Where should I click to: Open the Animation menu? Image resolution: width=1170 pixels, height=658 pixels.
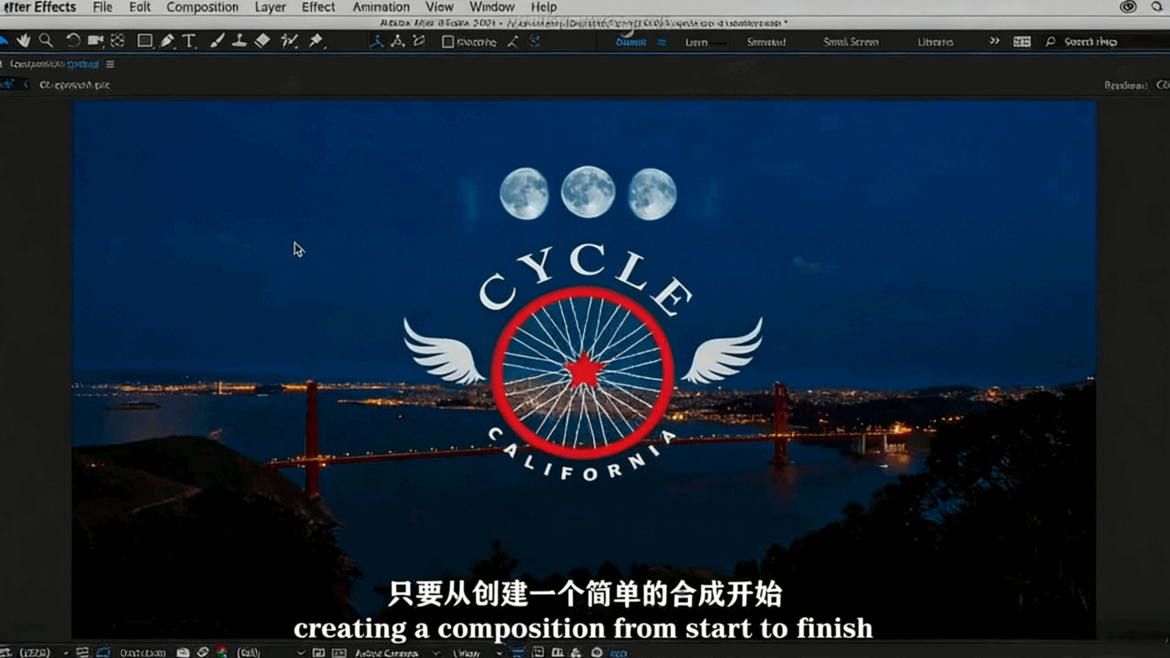(380, 7)
